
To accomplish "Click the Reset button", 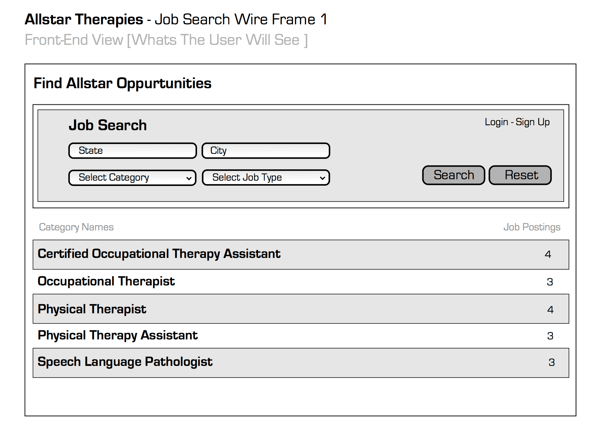I will pos(520,175).
